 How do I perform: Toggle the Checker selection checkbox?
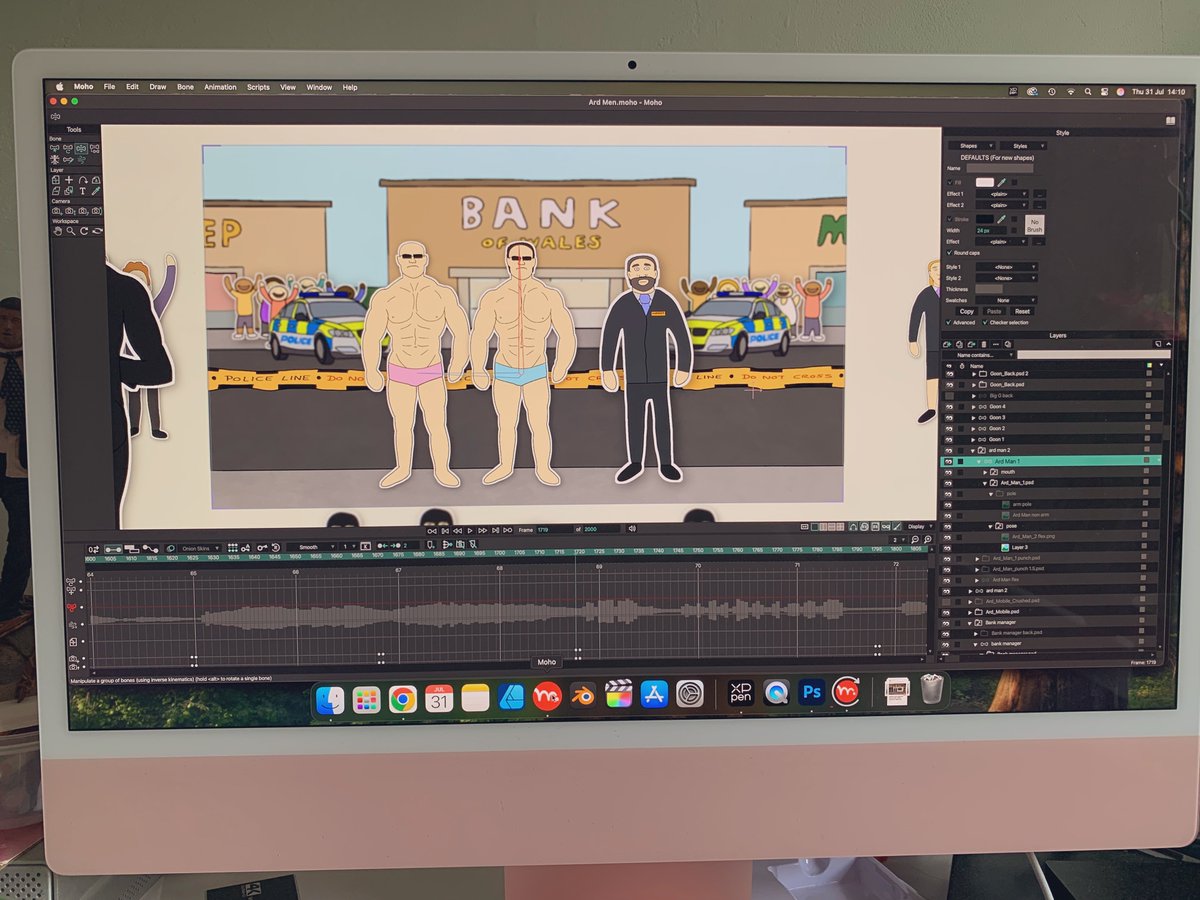pyautogui.click(x=985, y=322)
